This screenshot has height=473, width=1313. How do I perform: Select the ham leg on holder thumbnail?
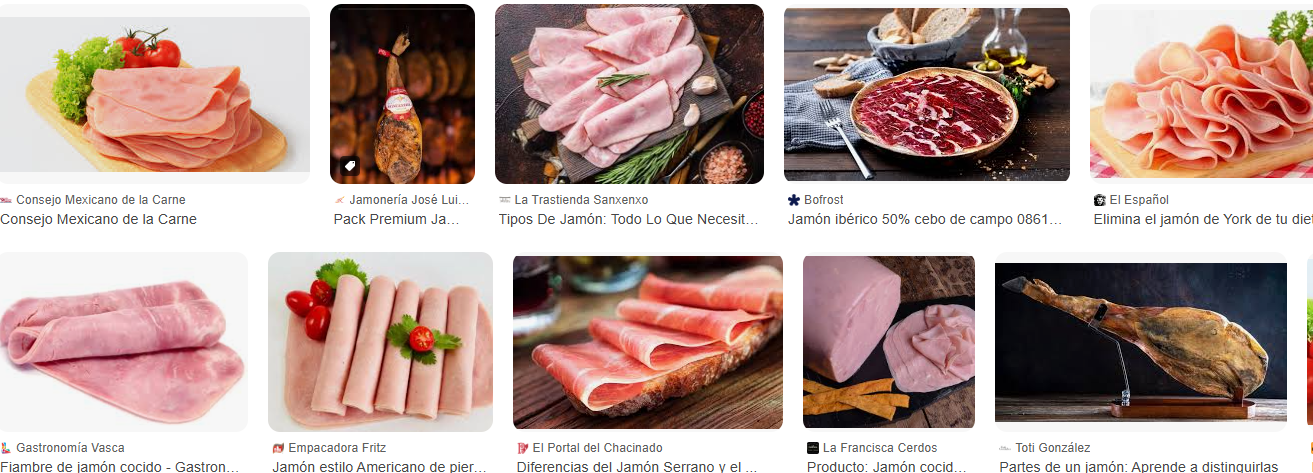1141,342
